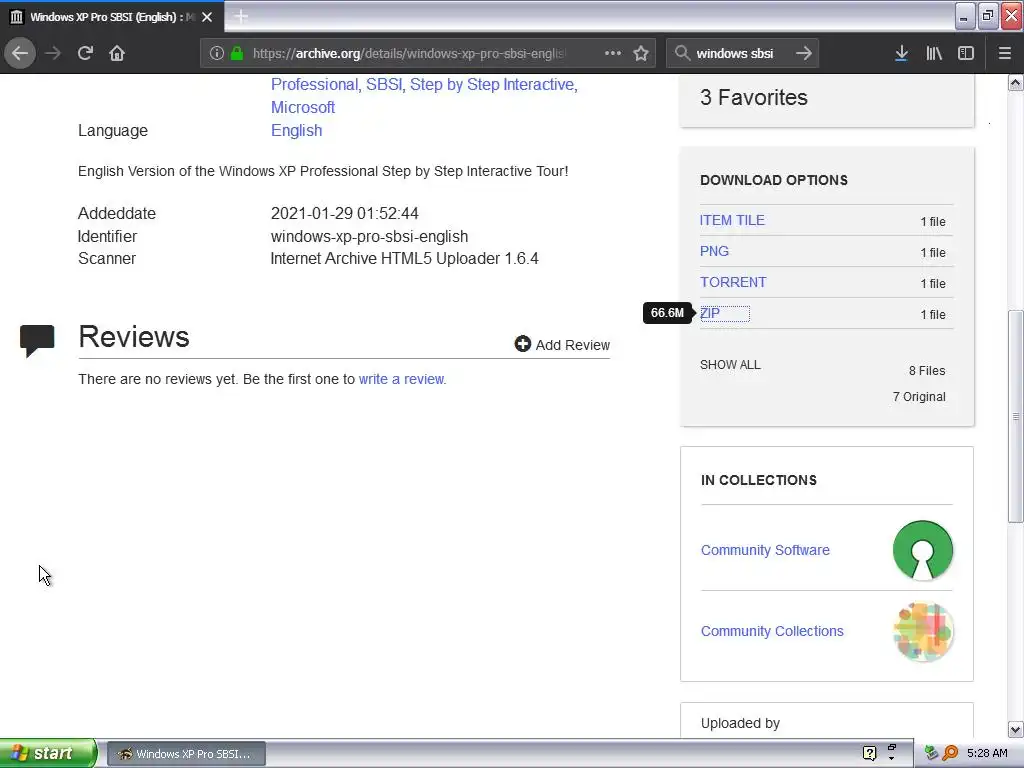Click the Community Collections thumbnail
Image resolution: width=1024 pixels, height=768 pixels.
click(923, 632)
